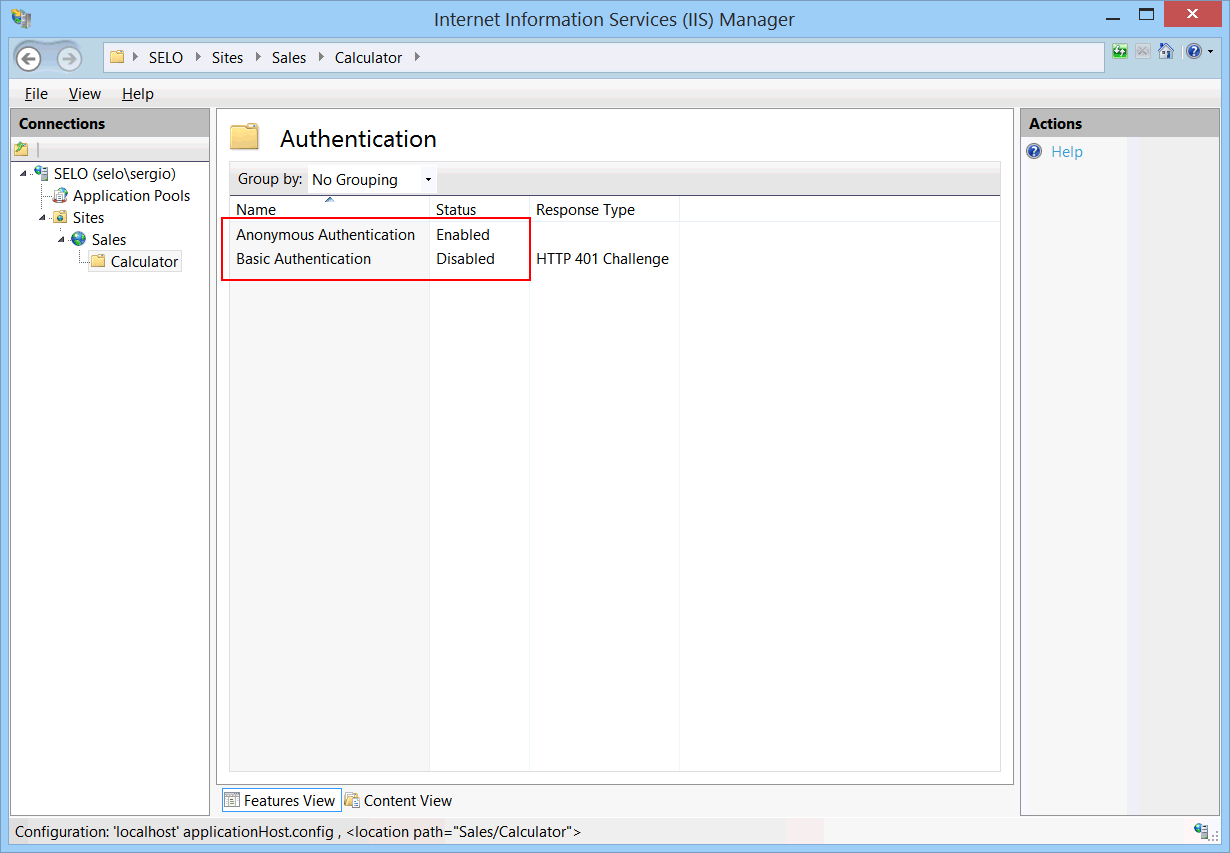The width and height of the screenshot is (1230, 853).
Task: Select Application Pools in Connections tree
Action: click(x=131, y=196)
